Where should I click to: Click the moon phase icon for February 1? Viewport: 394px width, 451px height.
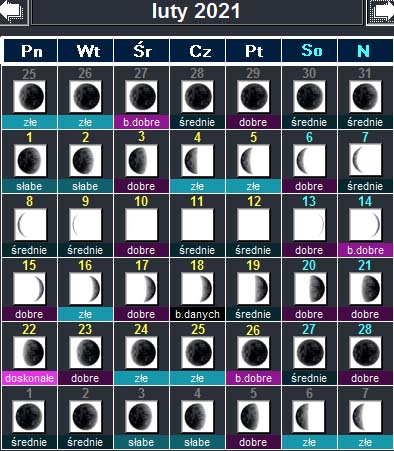point(30,161)
